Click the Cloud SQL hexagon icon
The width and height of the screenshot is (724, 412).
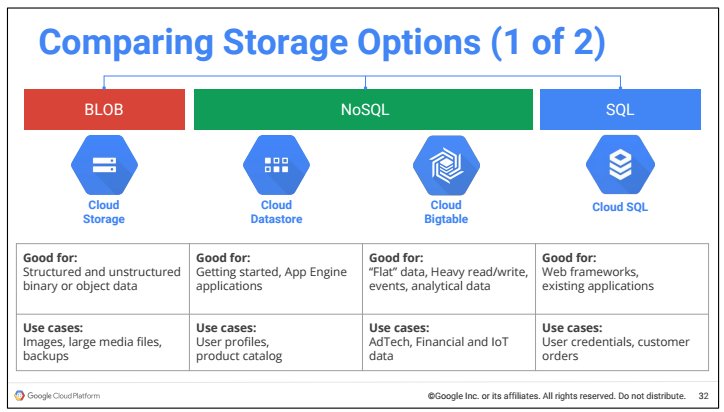point(620,165)
